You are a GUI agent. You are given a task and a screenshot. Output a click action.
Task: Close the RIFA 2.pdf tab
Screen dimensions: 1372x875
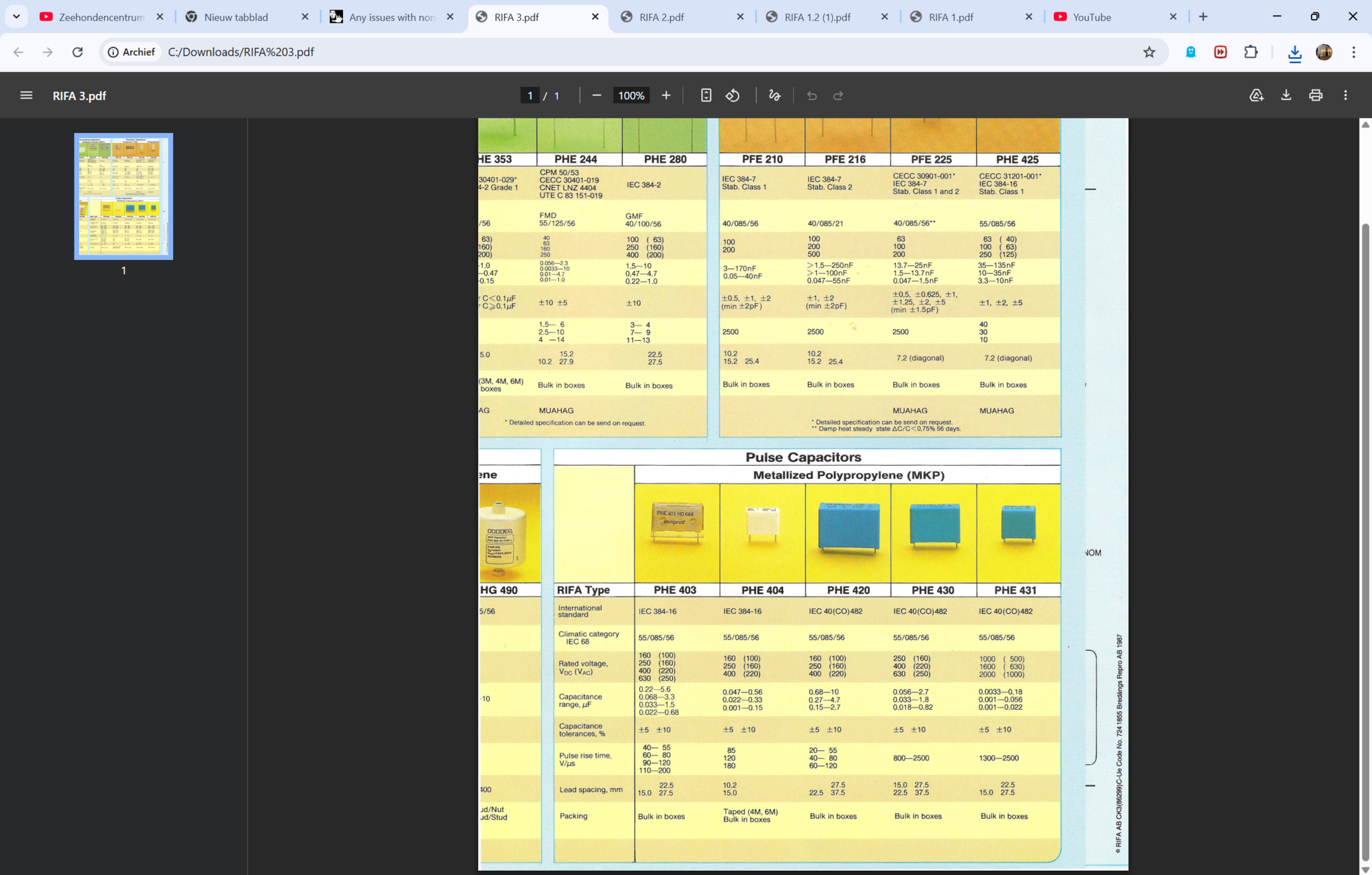740,17
